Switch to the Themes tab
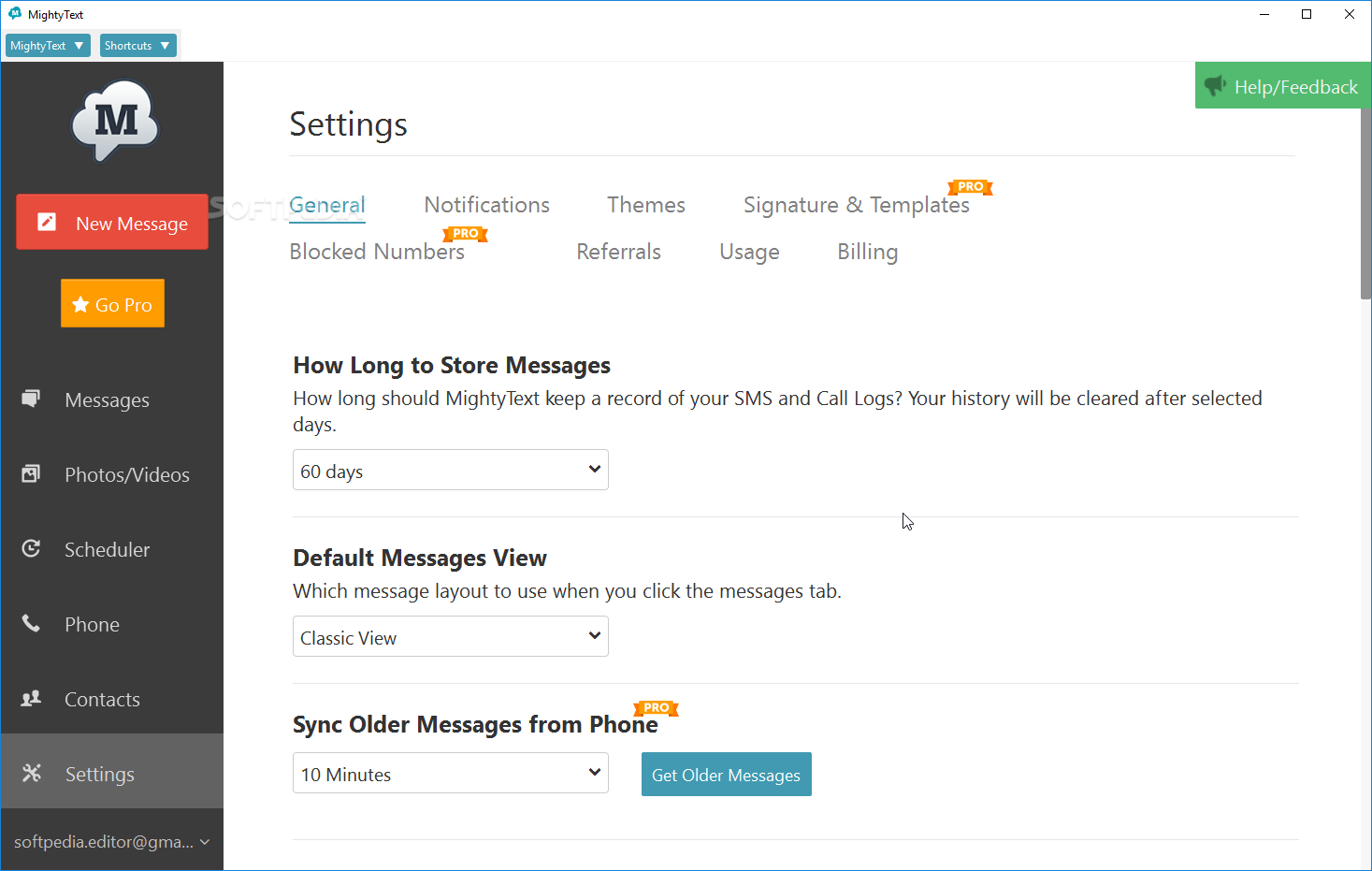This screenshot has width=1372, height=871. [646, 205]
